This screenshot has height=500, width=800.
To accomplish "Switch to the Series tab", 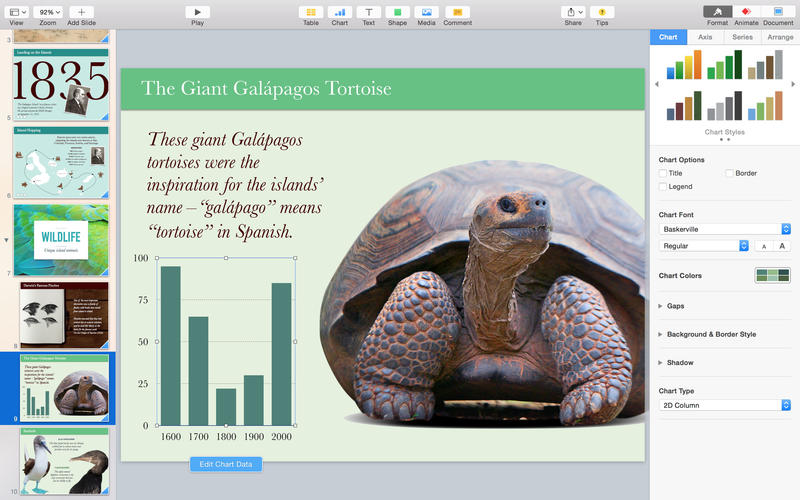I will click(x=742, y=37).
